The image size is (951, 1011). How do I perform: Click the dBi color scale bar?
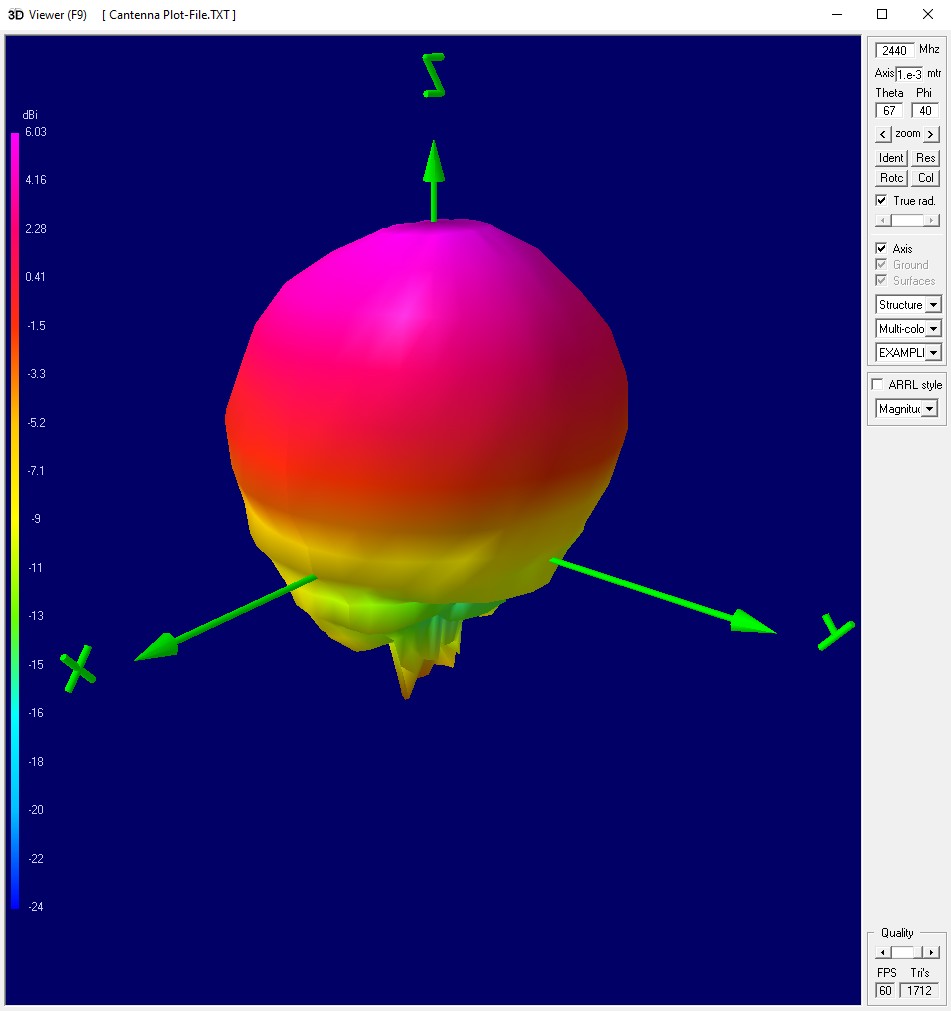coord(15,520)
